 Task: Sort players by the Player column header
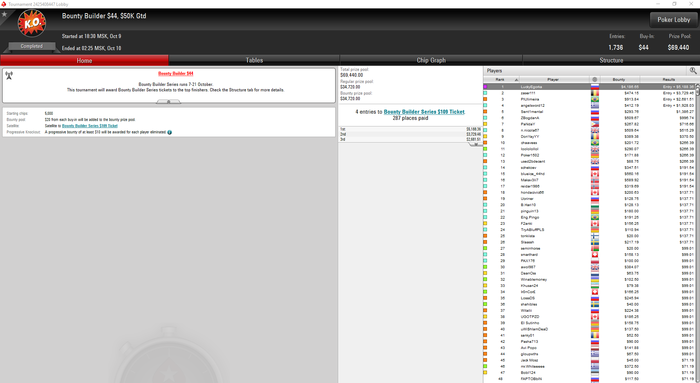pyautogui.click(x=553, y=79)
